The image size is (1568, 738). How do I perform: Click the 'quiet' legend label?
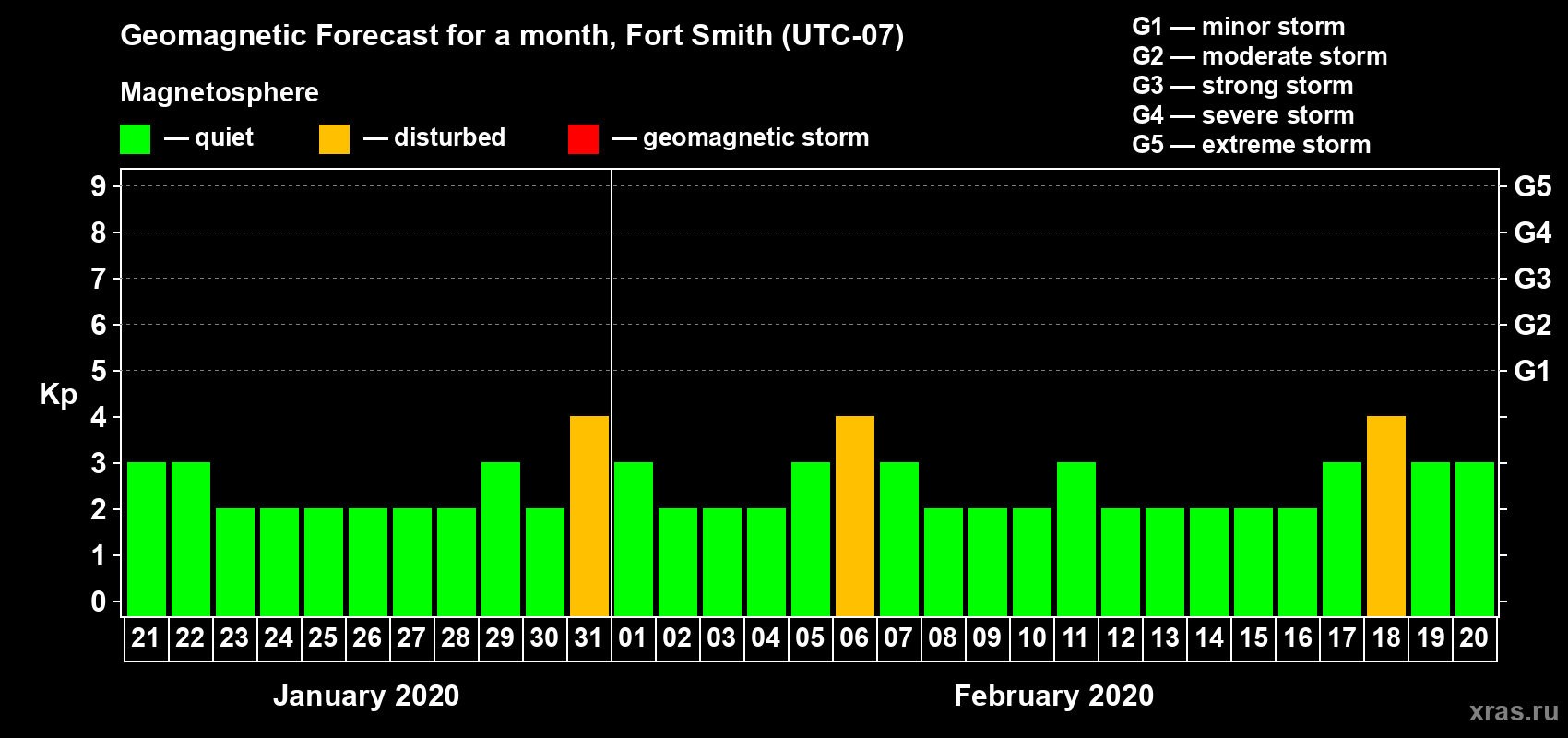tap(224, 137)
